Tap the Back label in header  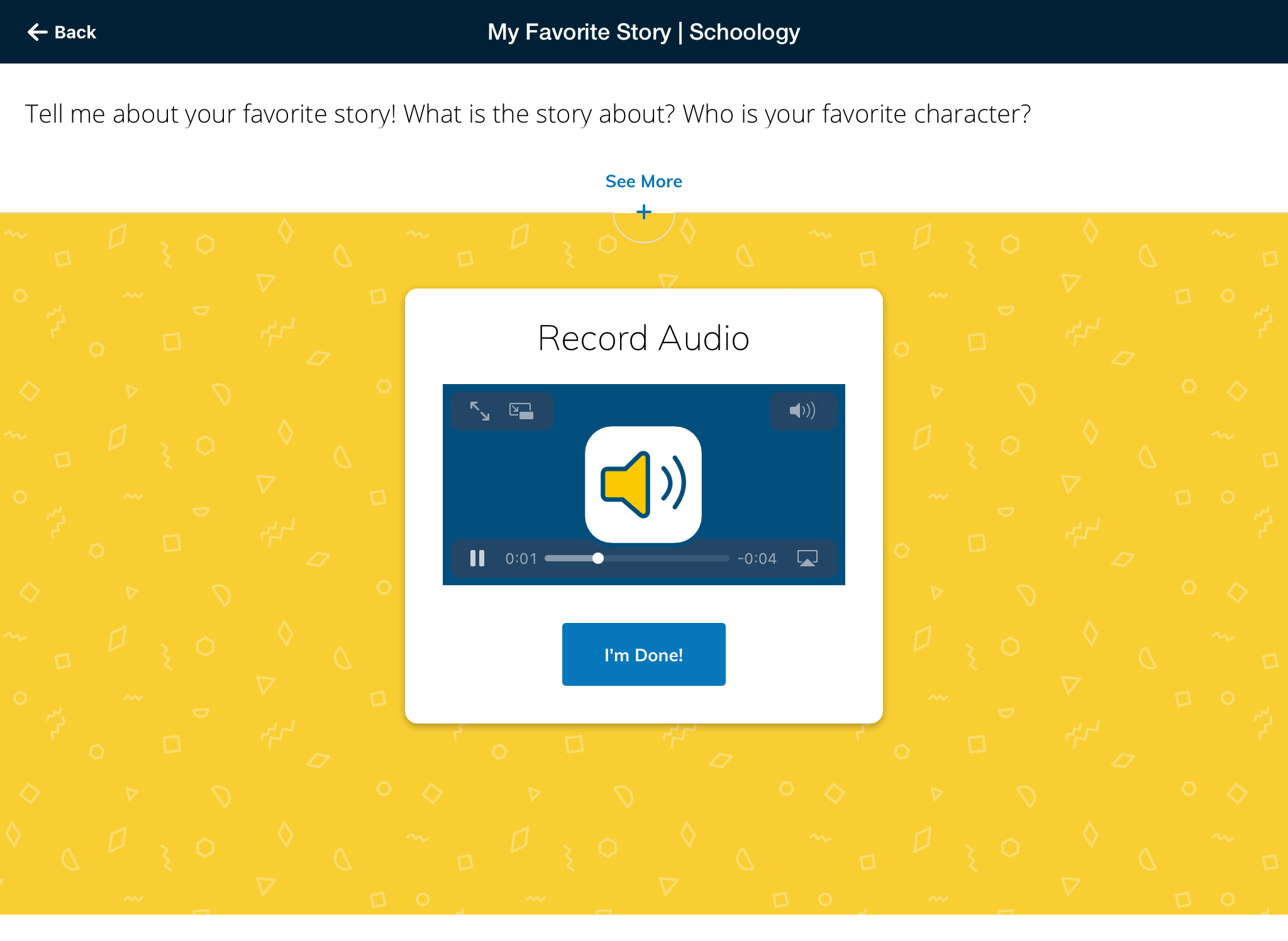(x=75, y=32)
